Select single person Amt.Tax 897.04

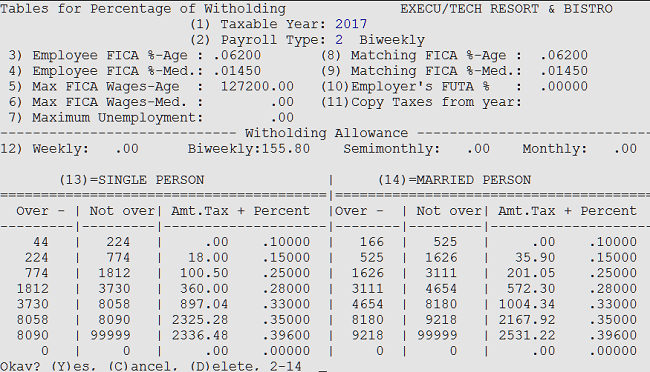pos(204,304)
